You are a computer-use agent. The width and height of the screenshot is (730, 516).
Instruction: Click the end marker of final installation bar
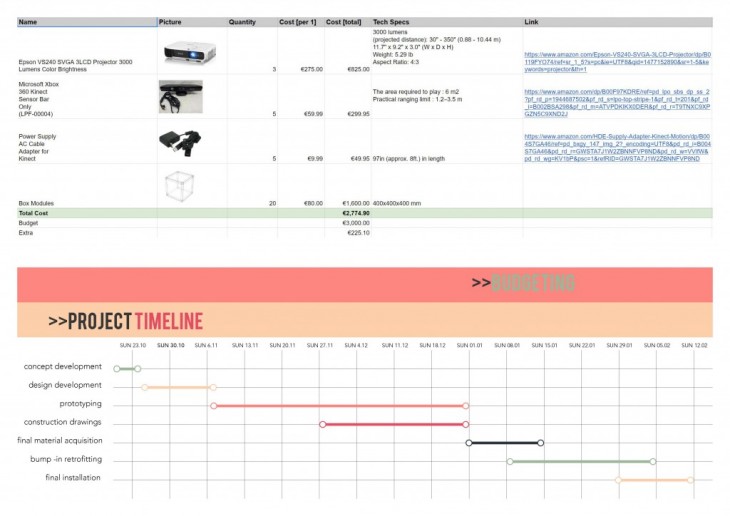click(x=692, y=480)
